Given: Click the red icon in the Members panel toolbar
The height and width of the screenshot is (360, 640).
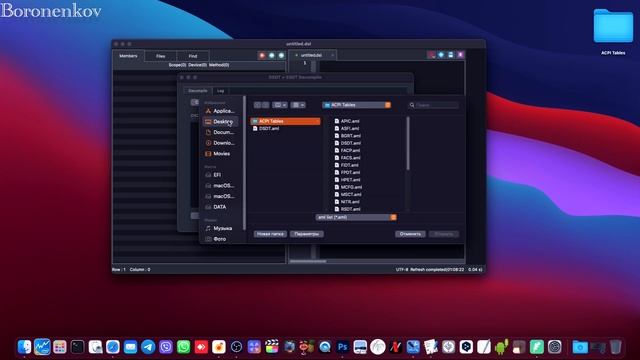Looking at the screenshot, I should [262, 55].
